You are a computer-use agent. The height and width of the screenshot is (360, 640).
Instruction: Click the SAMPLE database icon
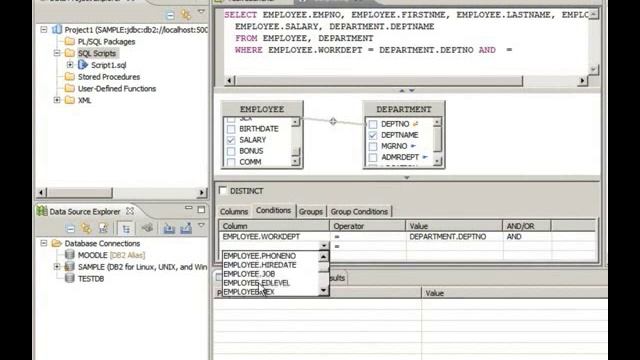[70, 267]
